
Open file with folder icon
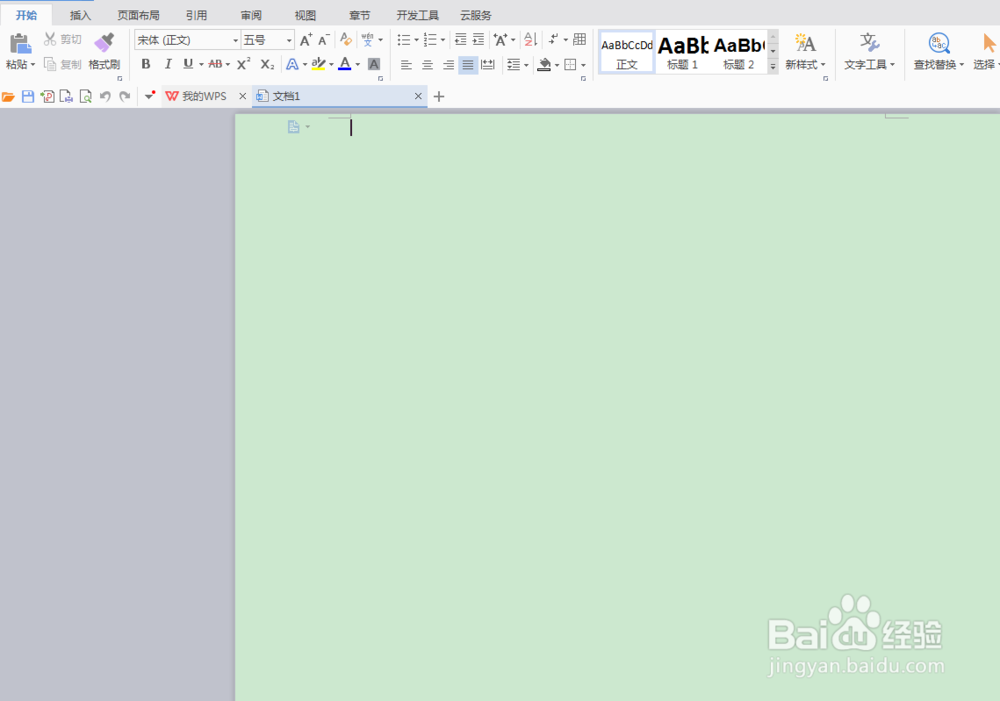click(8, 96)
